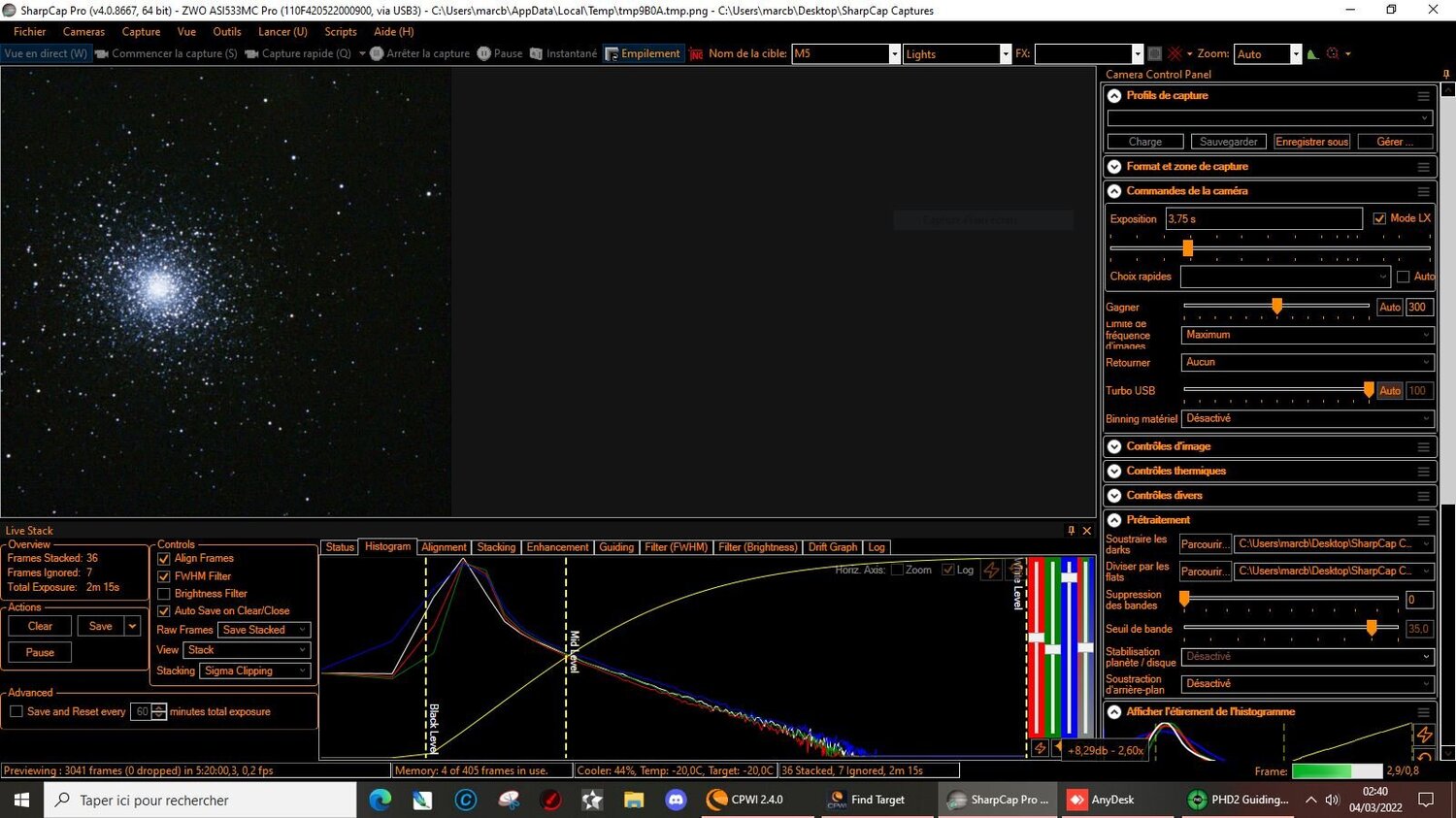Click Parcourir for Soustraire les darks
This screenshot has height=818, width=1456.
(x=1205, y=544)
